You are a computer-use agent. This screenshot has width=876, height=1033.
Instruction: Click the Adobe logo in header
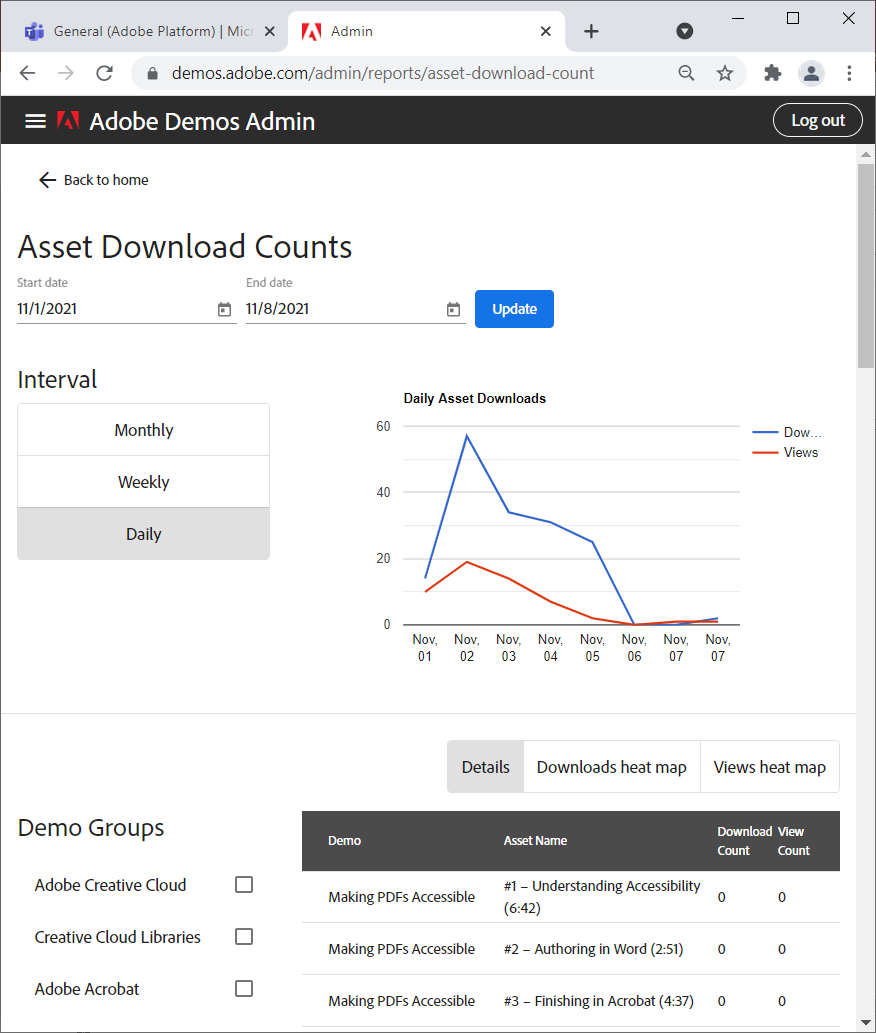coord(68,121)
